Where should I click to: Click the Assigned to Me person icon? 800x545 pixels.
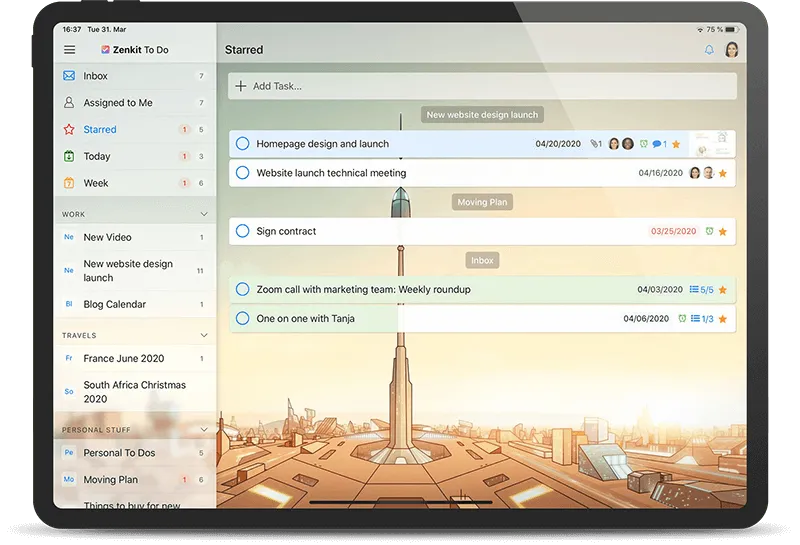(x=69, y=102)
